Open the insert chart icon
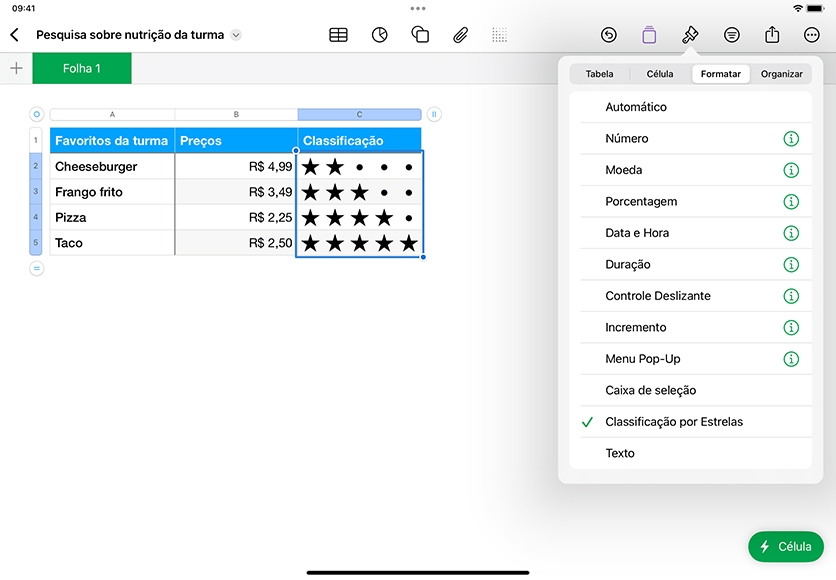Viewport: 836px width, 580px height. [x=380, y=35]
